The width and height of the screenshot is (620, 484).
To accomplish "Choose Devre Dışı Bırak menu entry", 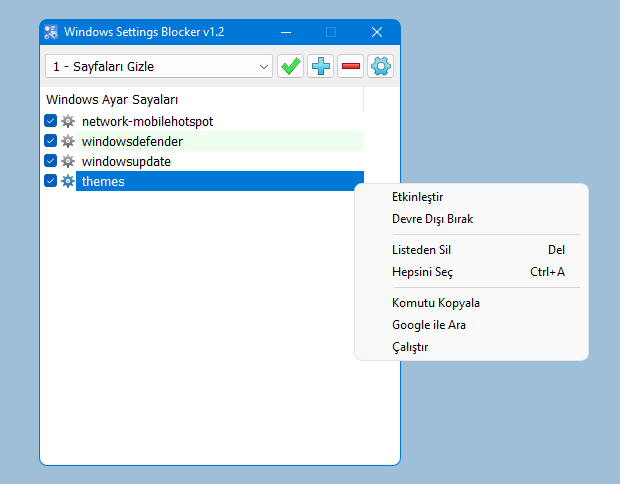I will [471, 219].
